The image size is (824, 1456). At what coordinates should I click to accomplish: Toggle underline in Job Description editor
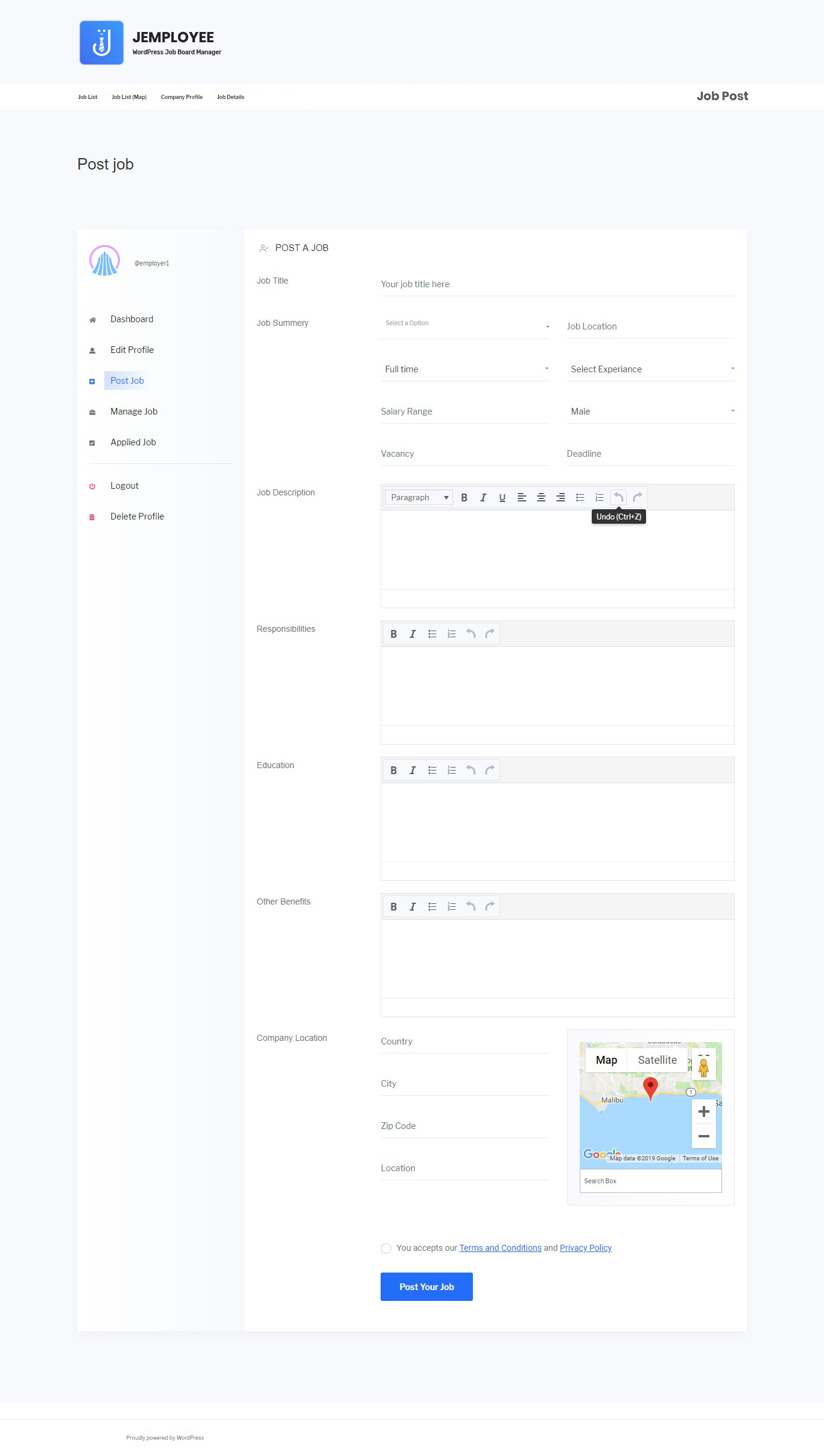502,497
